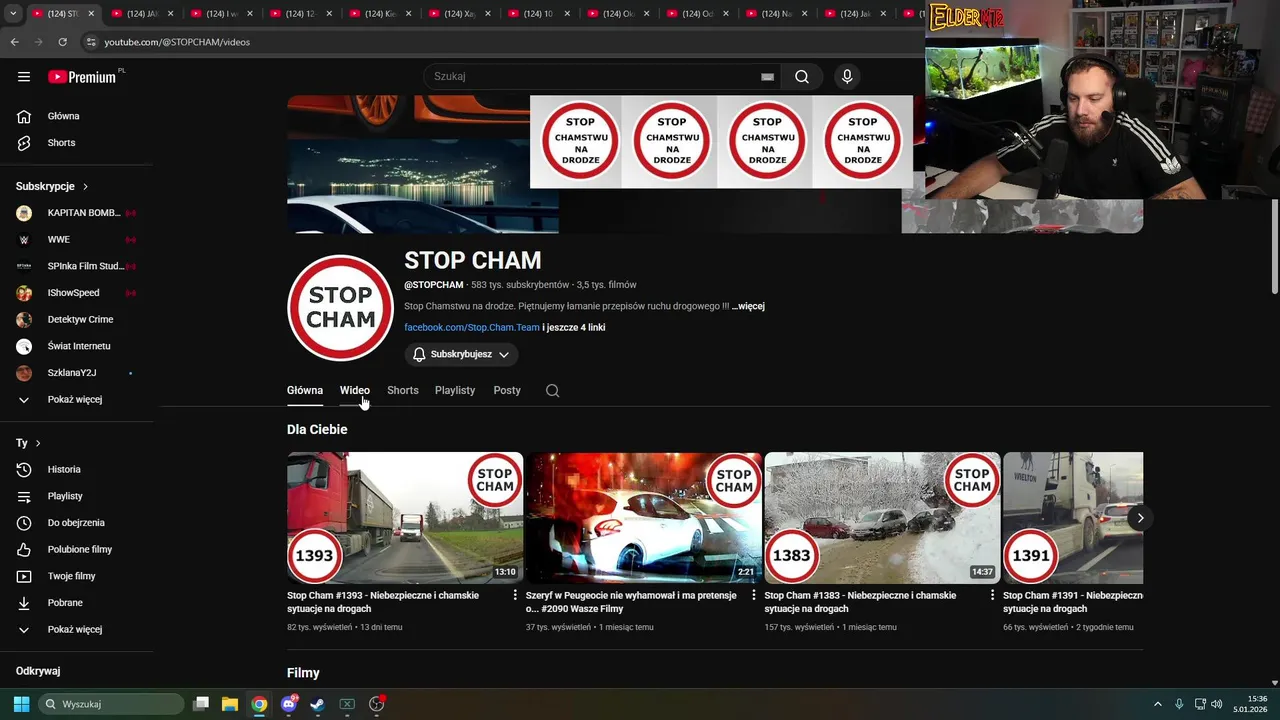Screen dimensions: 1280x720
Task: Open Polubione filmy liked videos
Action: pos(78,549)
